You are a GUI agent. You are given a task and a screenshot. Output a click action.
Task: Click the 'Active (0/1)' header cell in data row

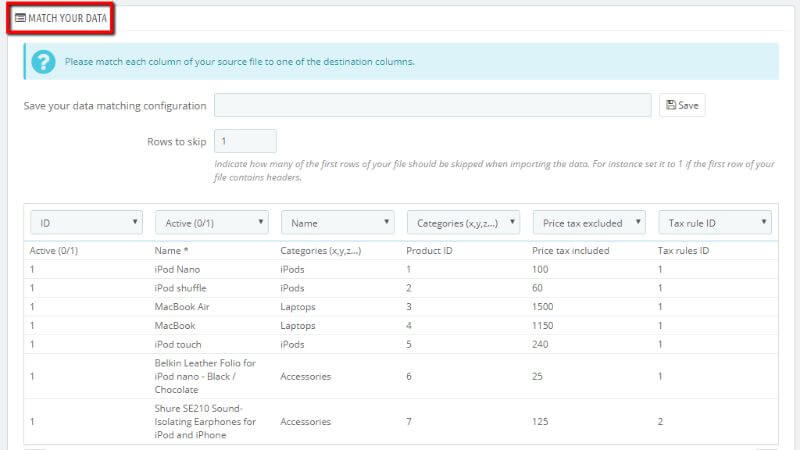pyautogui.click(x=54, y=251)
